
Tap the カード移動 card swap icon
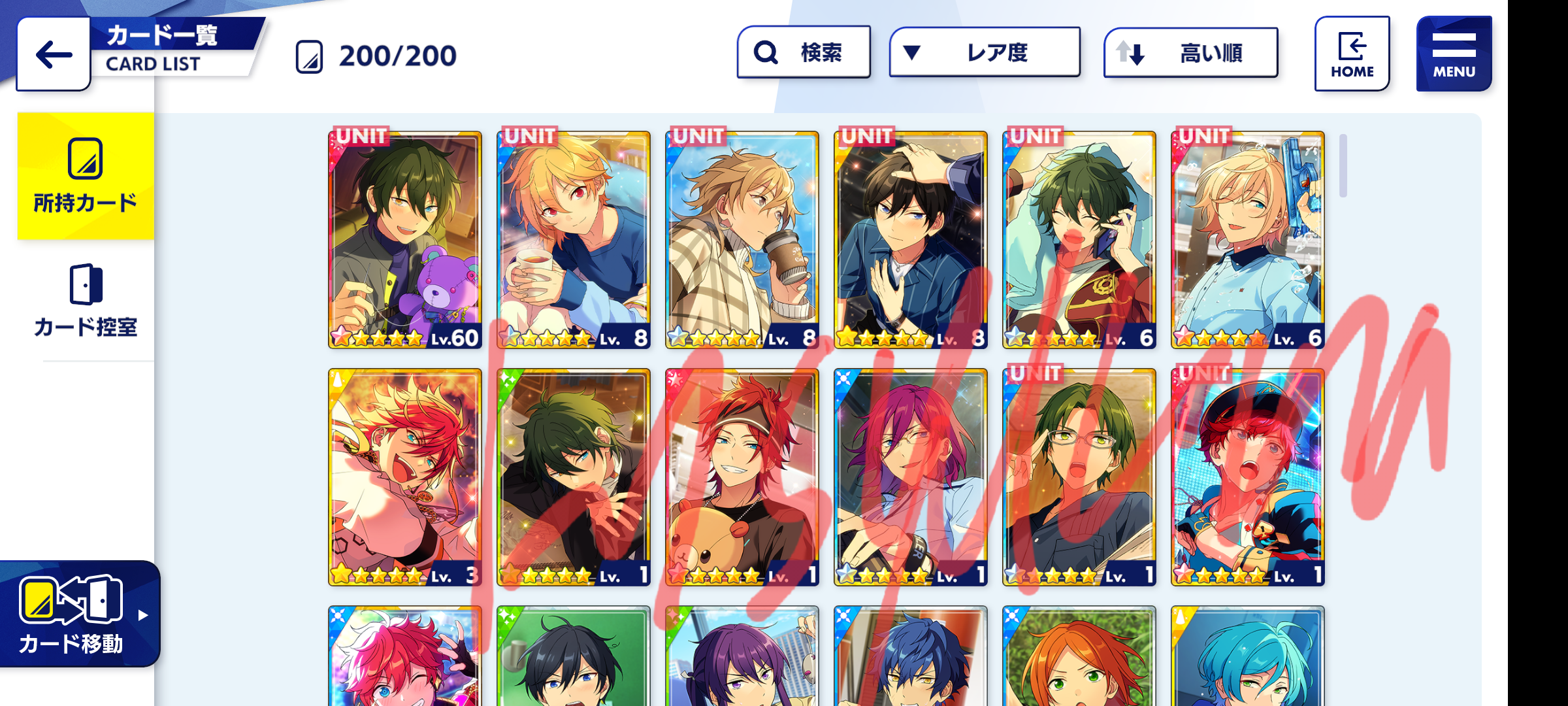click(71, 599)
